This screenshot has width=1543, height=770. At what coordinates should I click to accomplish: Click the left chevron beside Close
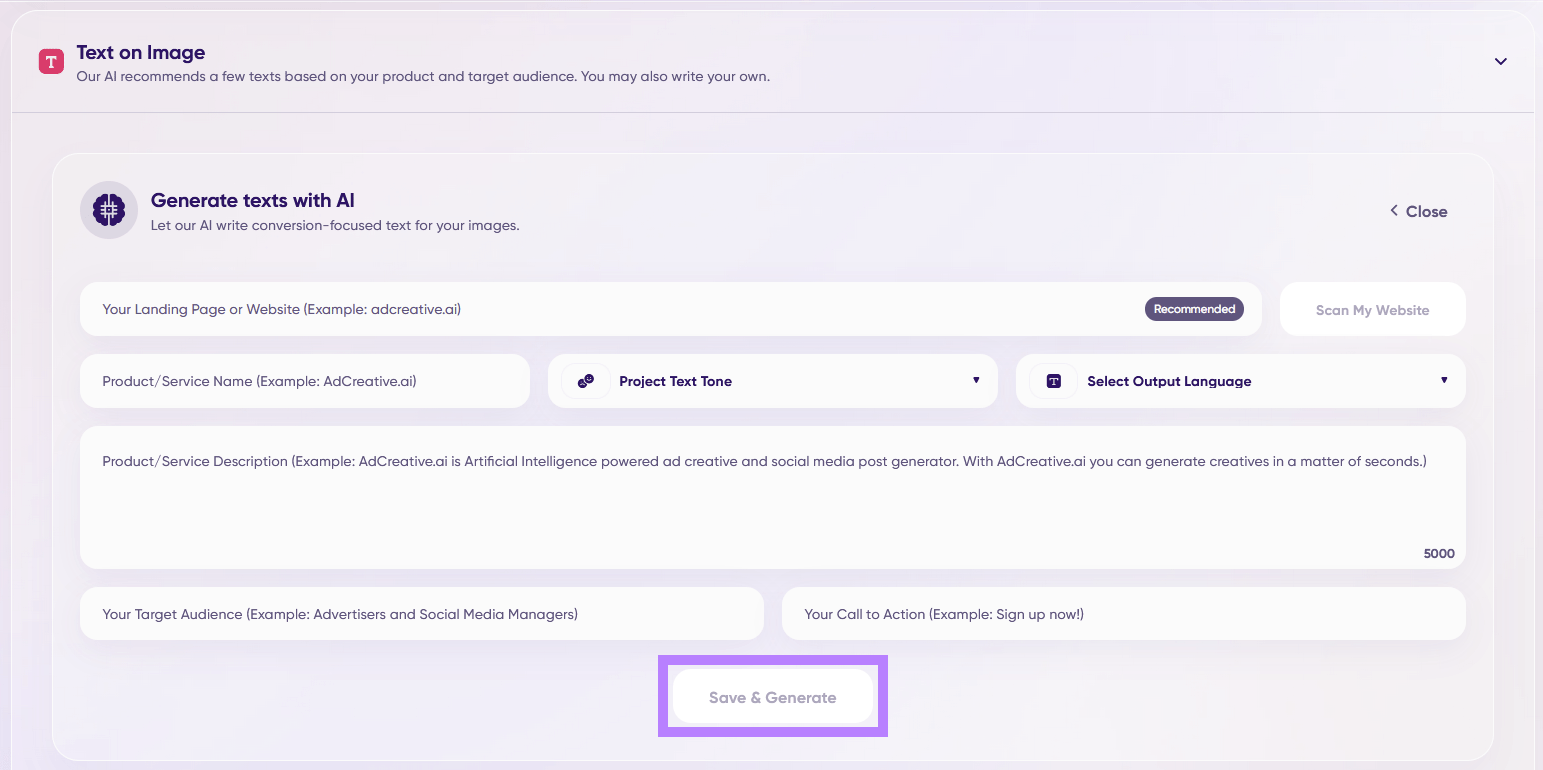click(1394, 211)
